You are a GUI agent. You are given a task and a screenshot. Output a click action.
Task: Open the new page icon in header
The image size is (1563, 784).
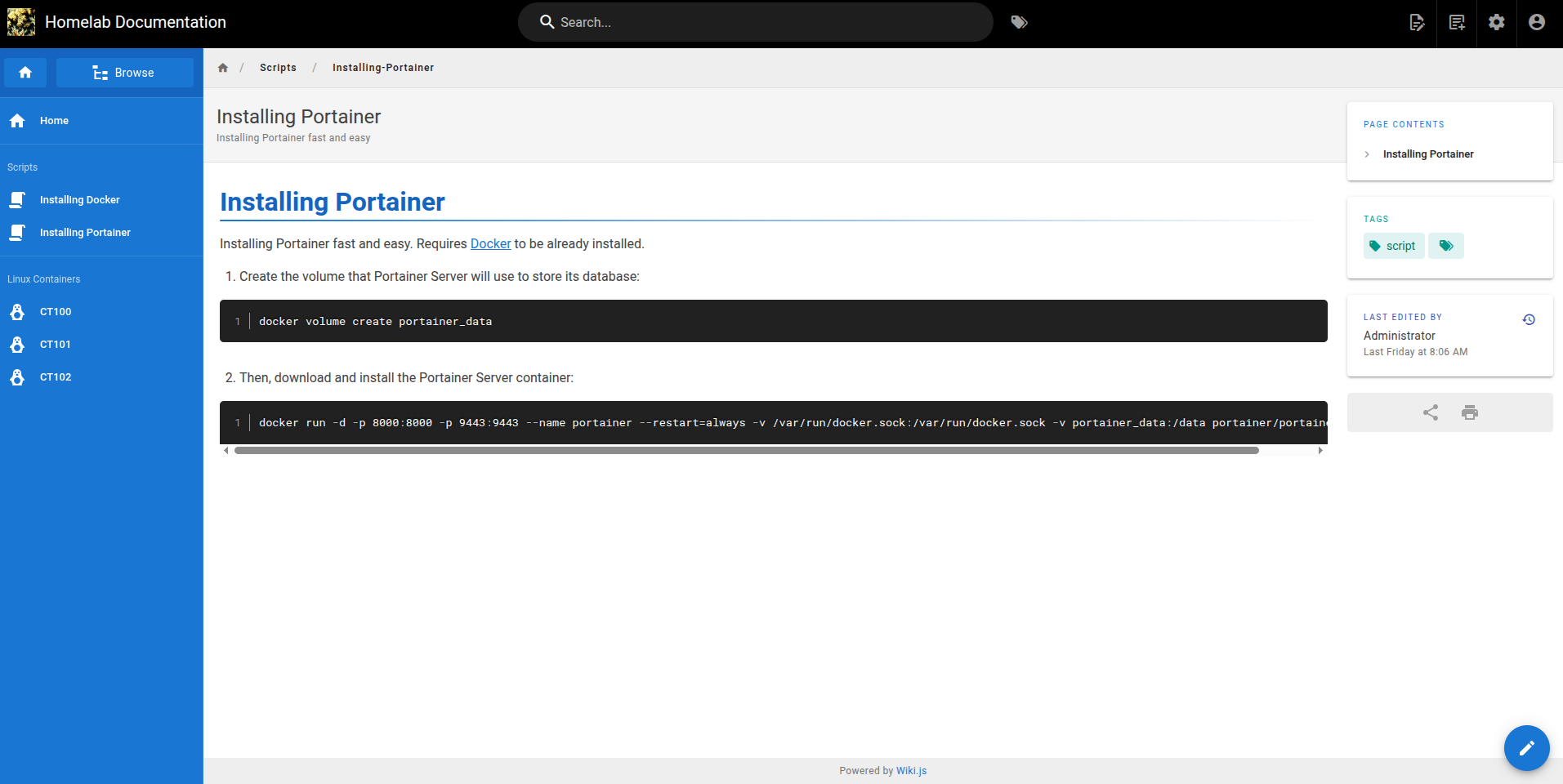1457,22
